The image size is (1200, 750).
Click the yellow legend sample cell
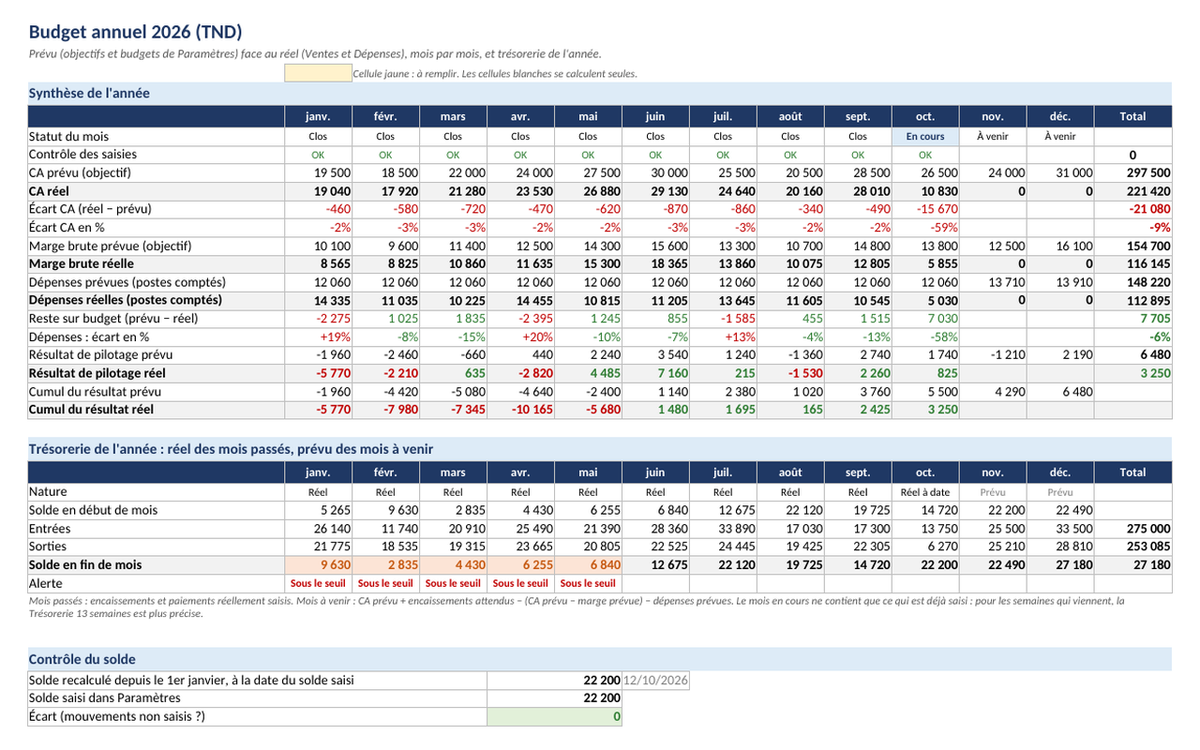[x=317, y=73]
